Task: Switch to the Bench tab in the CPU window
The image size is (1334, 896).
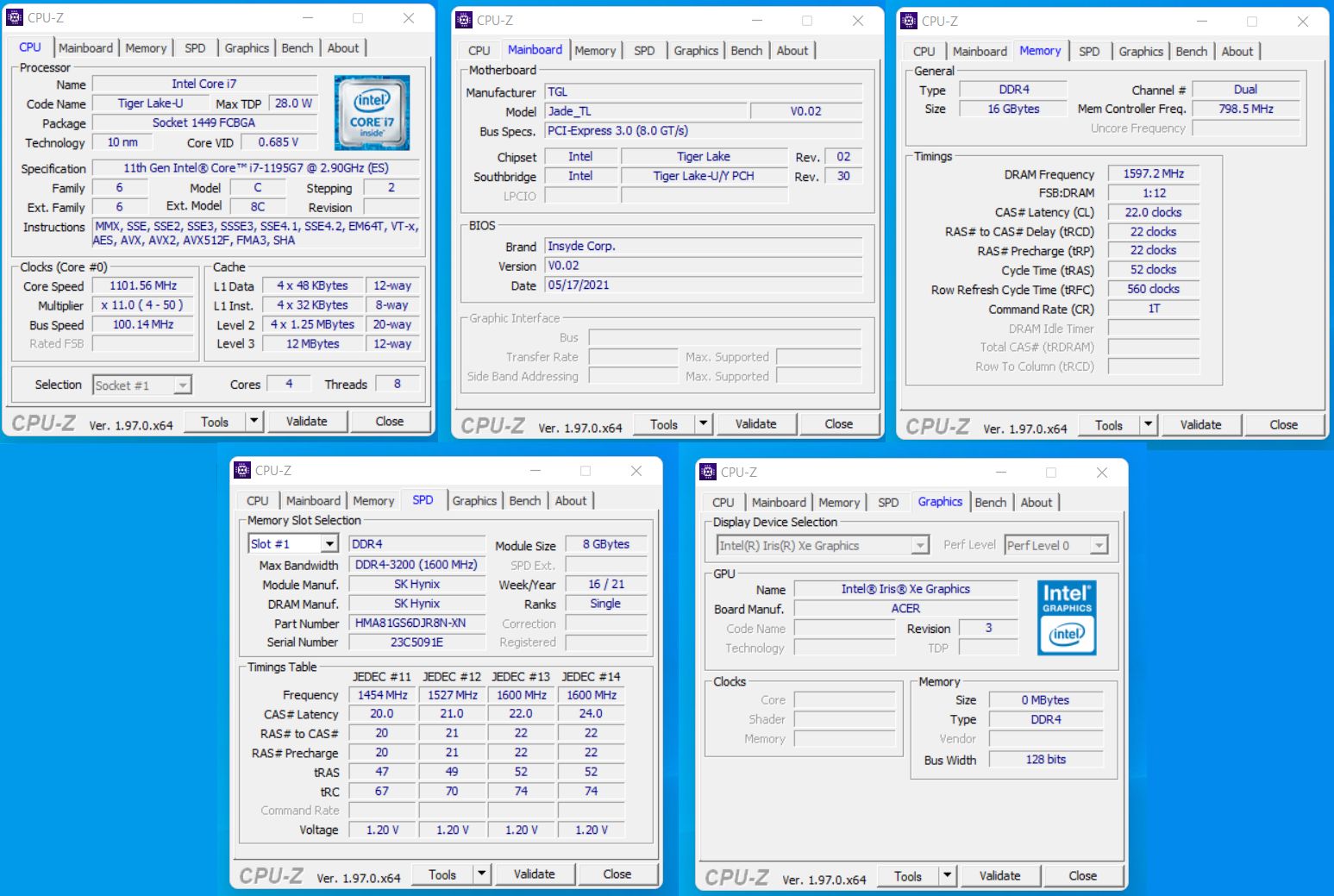Action: click(297, 48)
